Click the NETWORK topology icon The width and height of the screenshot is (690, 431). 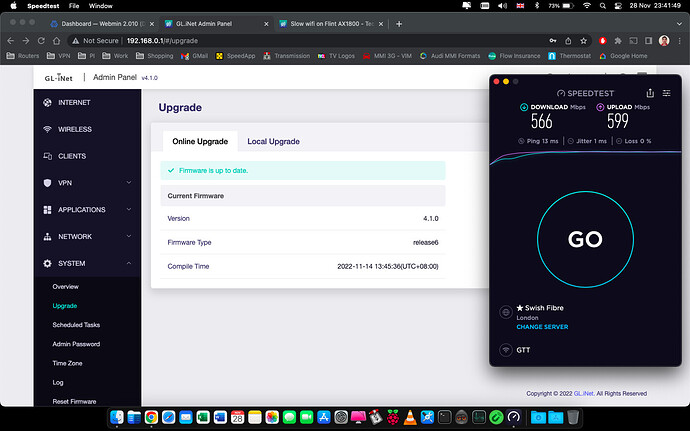(x=48, y=236)
